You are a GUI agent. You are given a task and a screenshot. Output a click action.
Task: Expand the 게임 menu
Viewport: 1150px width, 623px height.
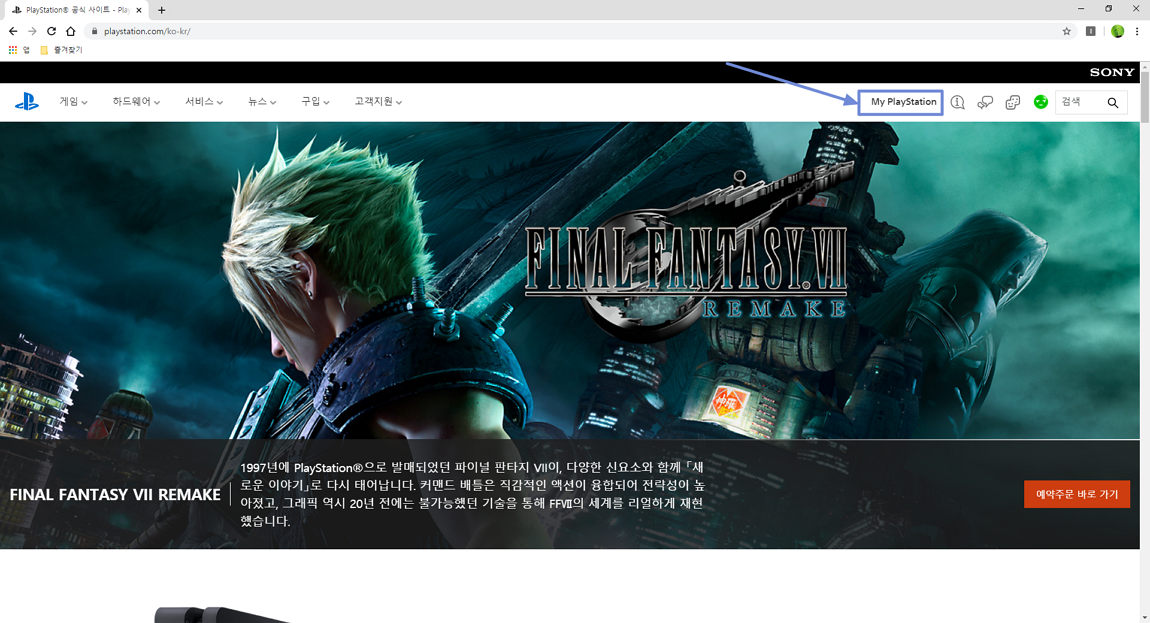[73, 102]
